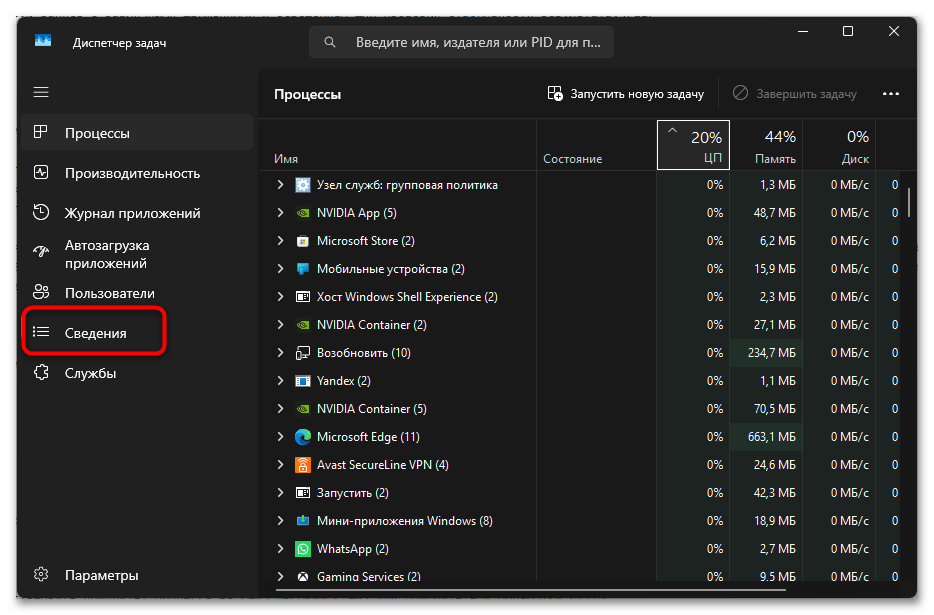Click the Performance sidebar icon

41,173
